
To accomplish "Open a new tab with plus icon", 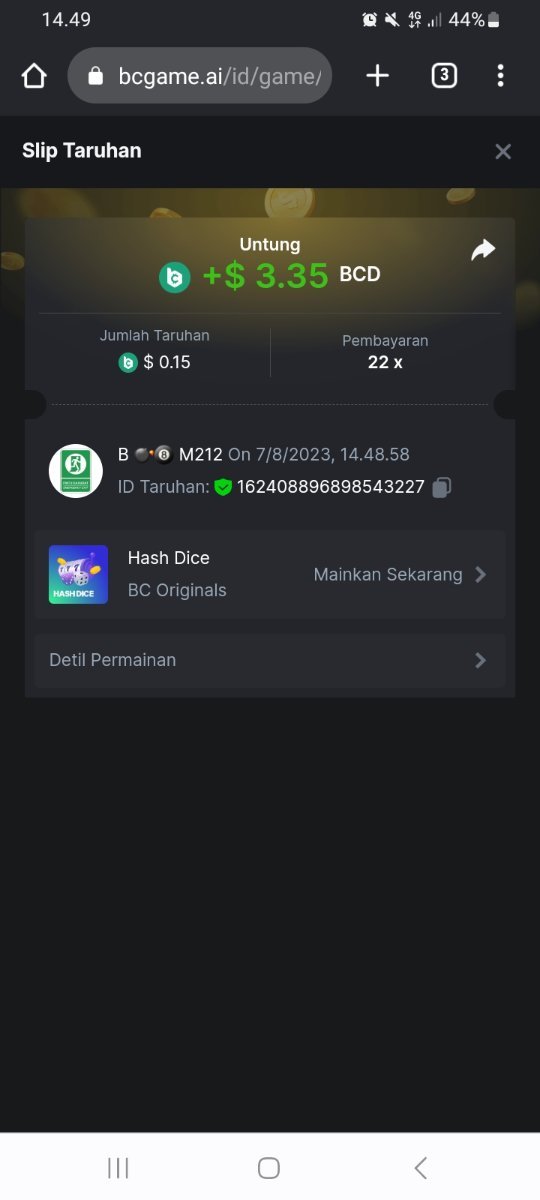I will [x=377, y=76].
